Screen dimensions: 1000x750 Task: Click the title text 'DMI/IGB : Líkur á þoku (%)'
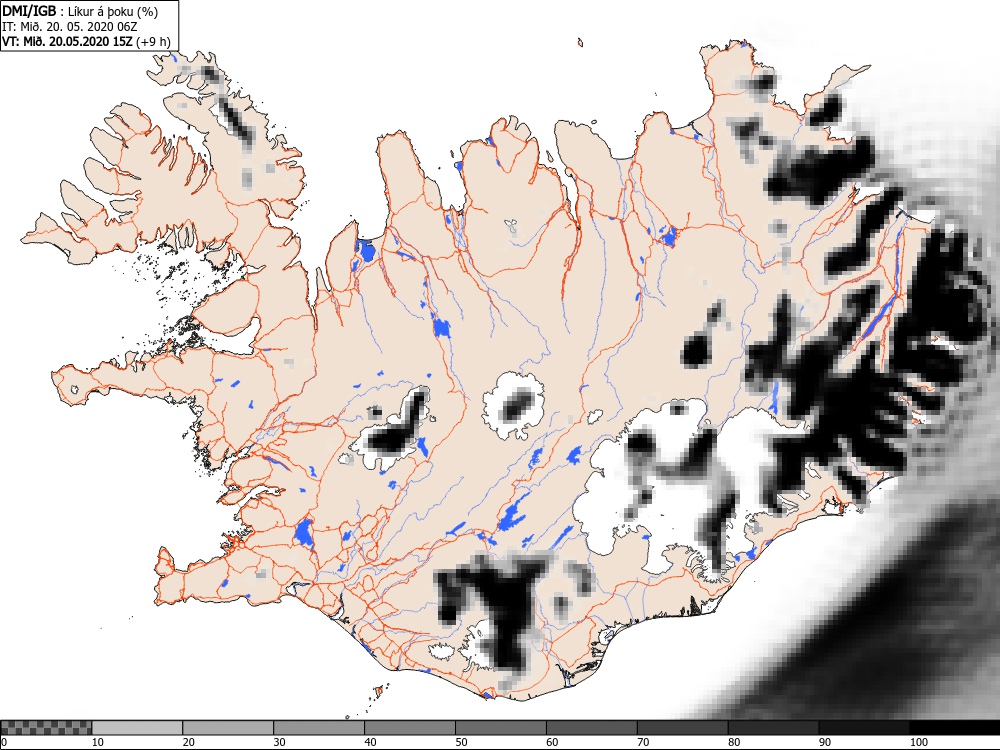[80, 11]
